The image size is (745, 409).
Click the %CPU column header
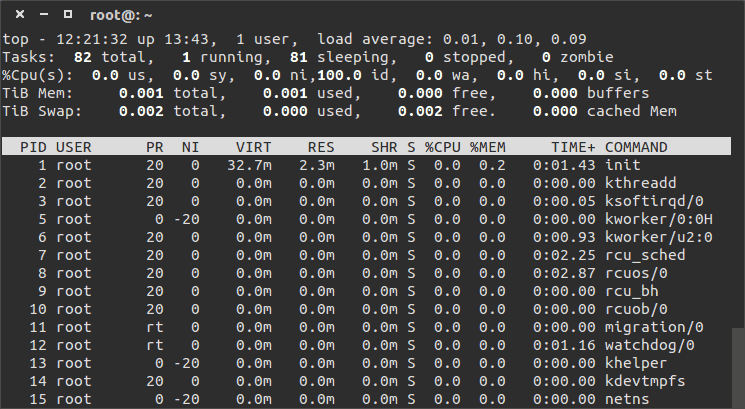pos(443,147)
